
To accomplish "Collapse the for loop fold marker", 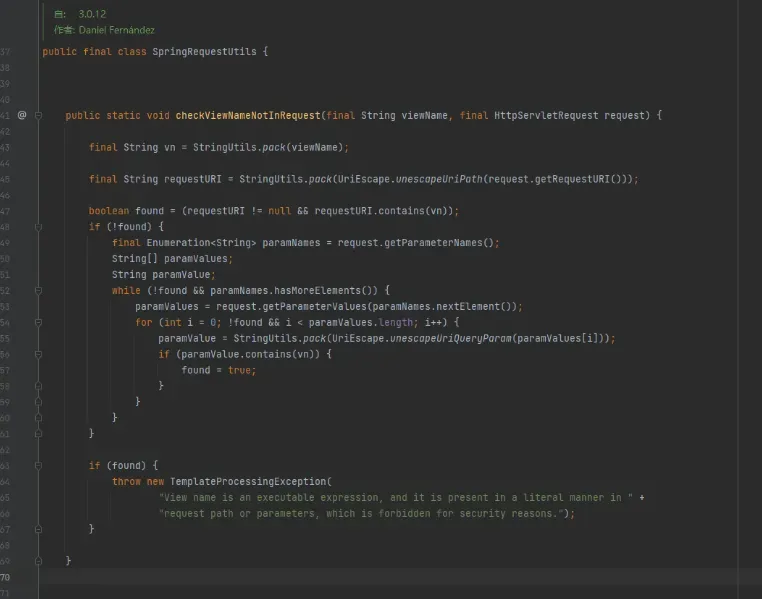I will pos(38,323).
